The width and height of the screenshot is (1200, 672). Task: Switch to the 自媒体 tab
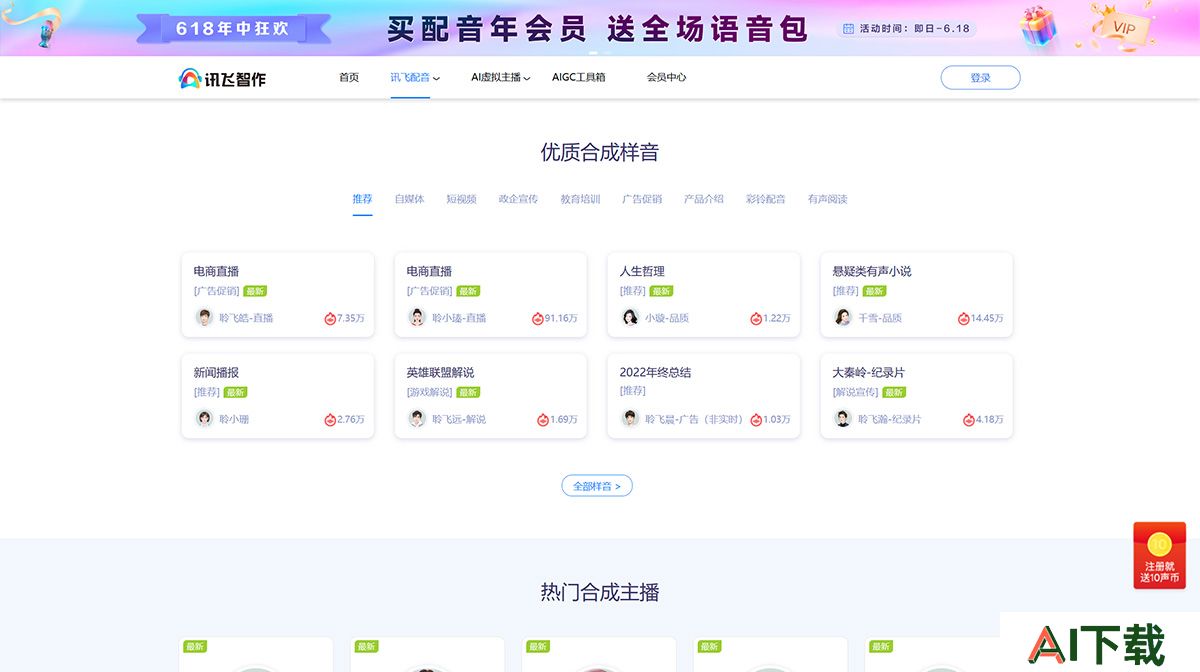409,199
